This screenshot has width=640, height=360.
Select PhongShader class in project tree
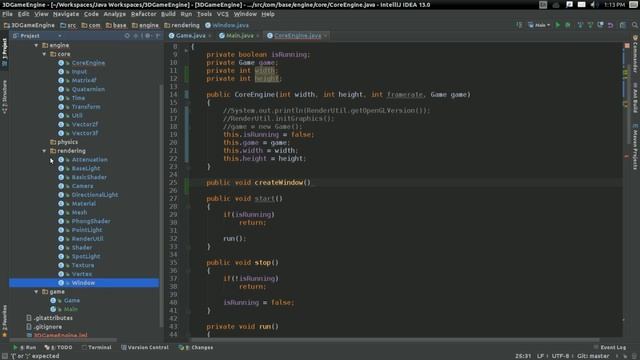[x=91, y=221]
